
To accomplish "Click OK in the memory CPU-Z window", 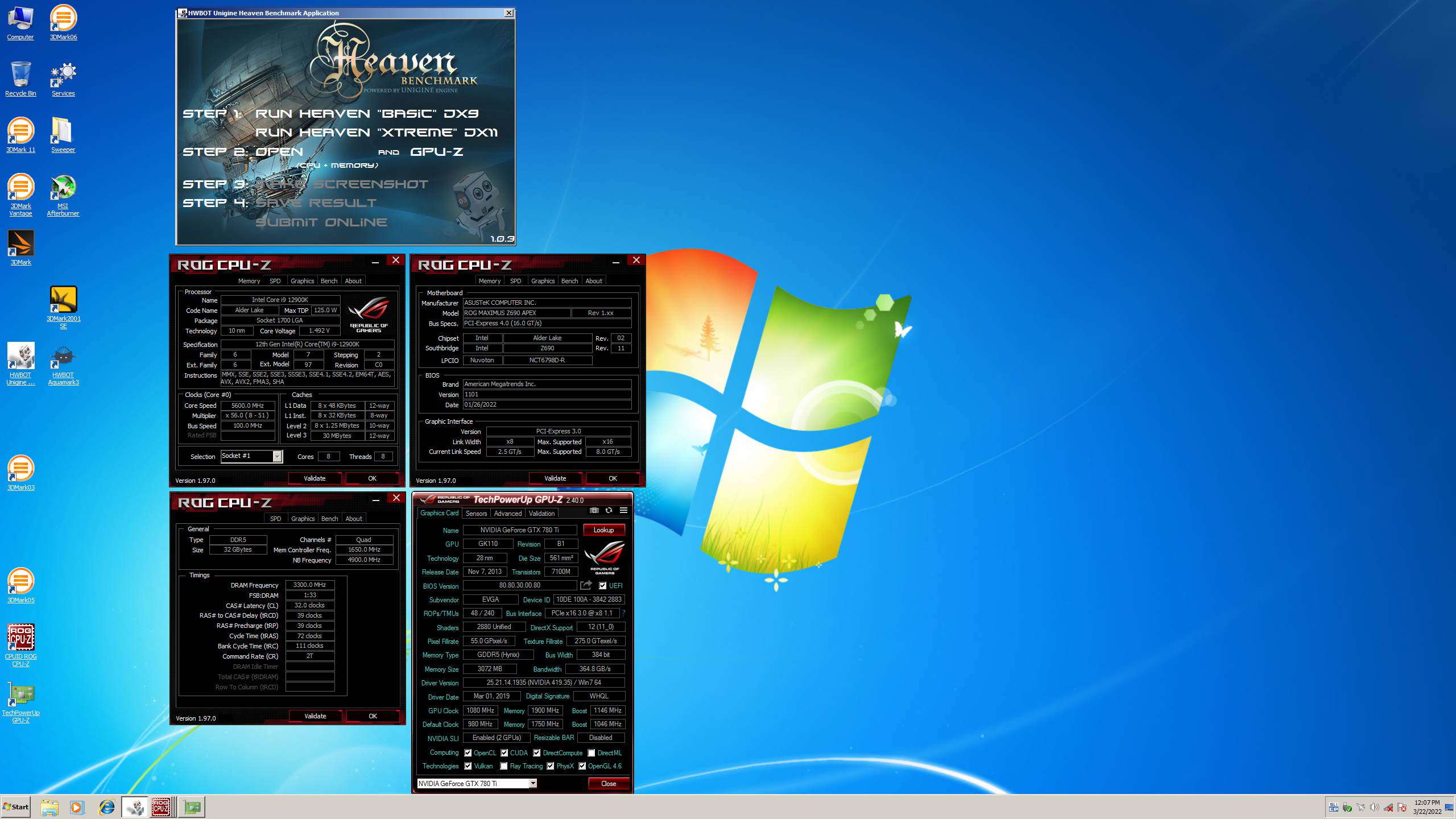I will point(373,716).
